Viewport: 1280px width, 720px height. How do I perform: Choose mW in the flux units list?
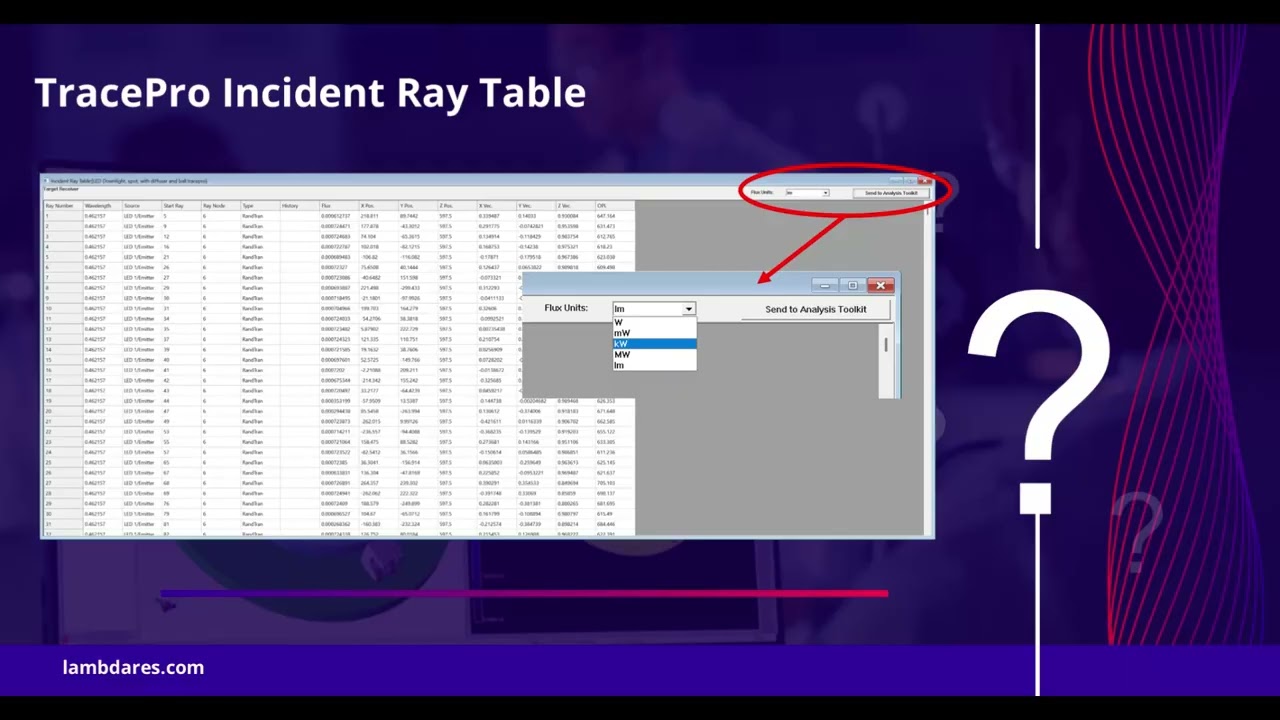(x=654, y=333)
